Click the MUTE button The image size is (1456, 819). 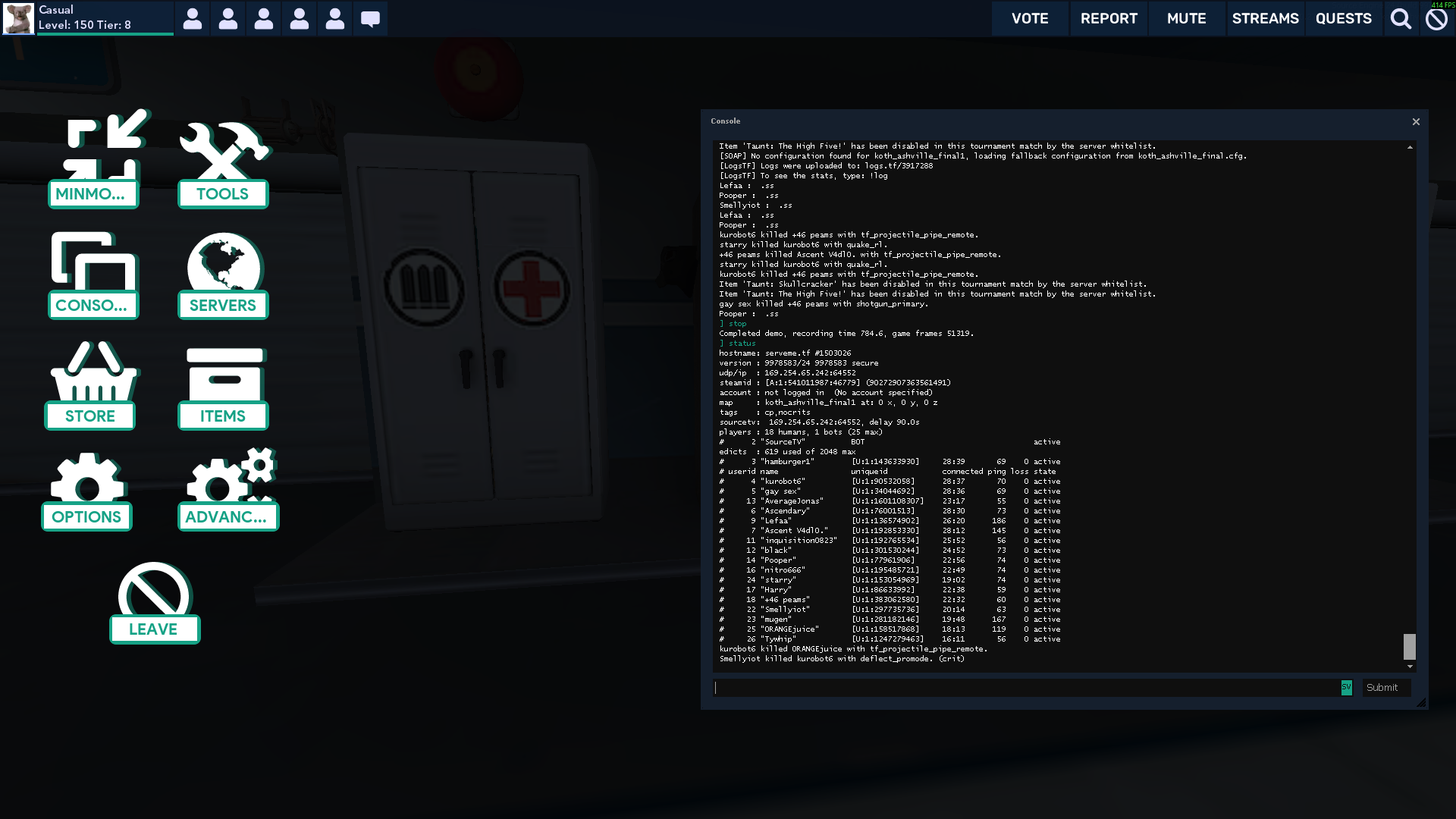[1186, 18]
